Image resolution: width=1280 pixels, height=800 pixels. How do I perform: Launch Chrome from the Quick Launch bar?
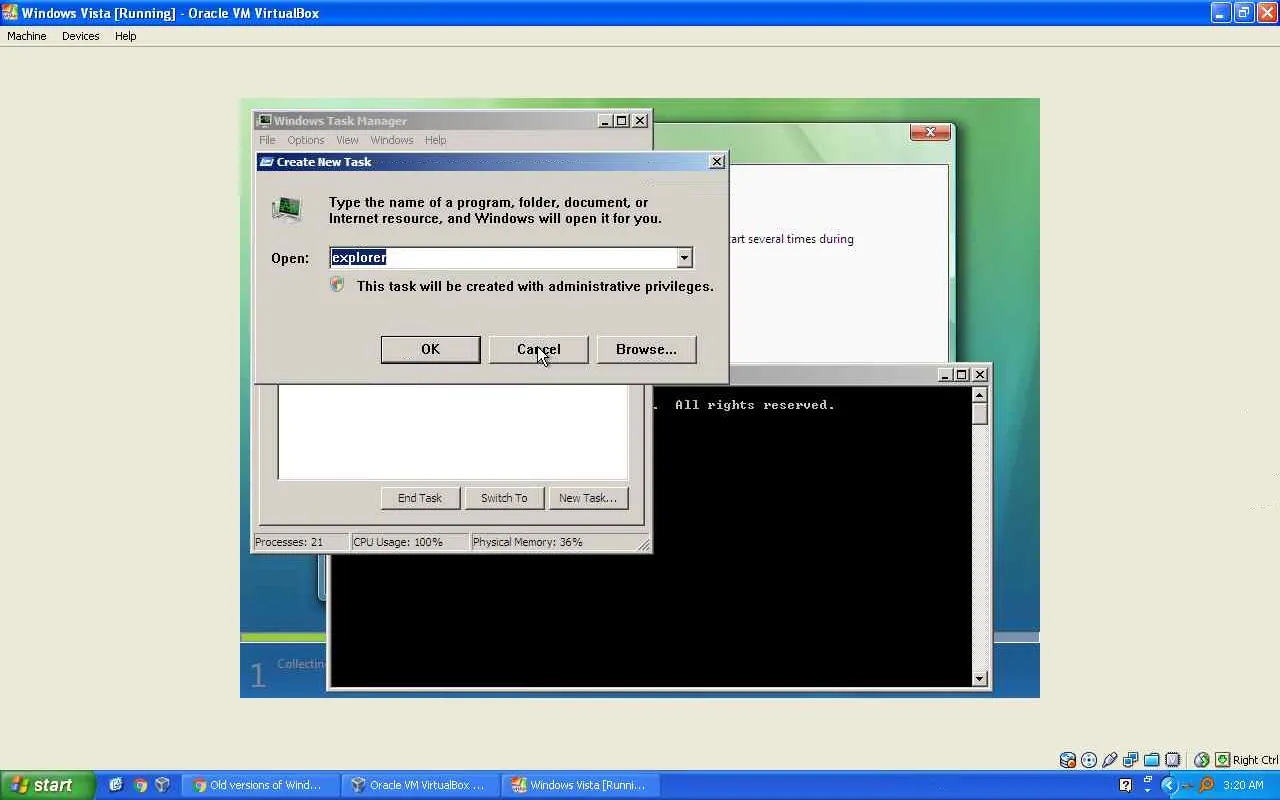pyautogui.click(x=140, y=785)
